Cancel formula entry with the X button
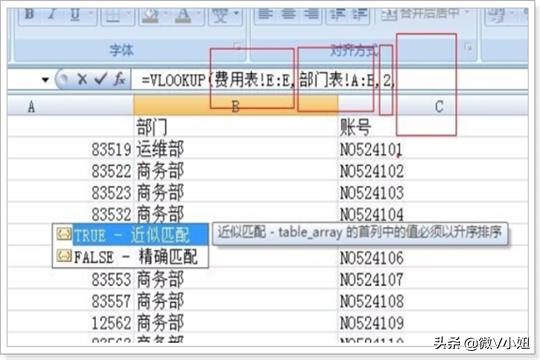 (82, 80)
